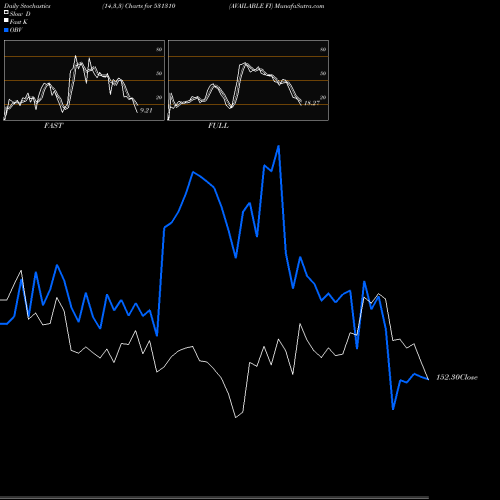This screenshot has height=500, width=500.
Task: Click the 80 level label in FULL chart
Action: 323,49
